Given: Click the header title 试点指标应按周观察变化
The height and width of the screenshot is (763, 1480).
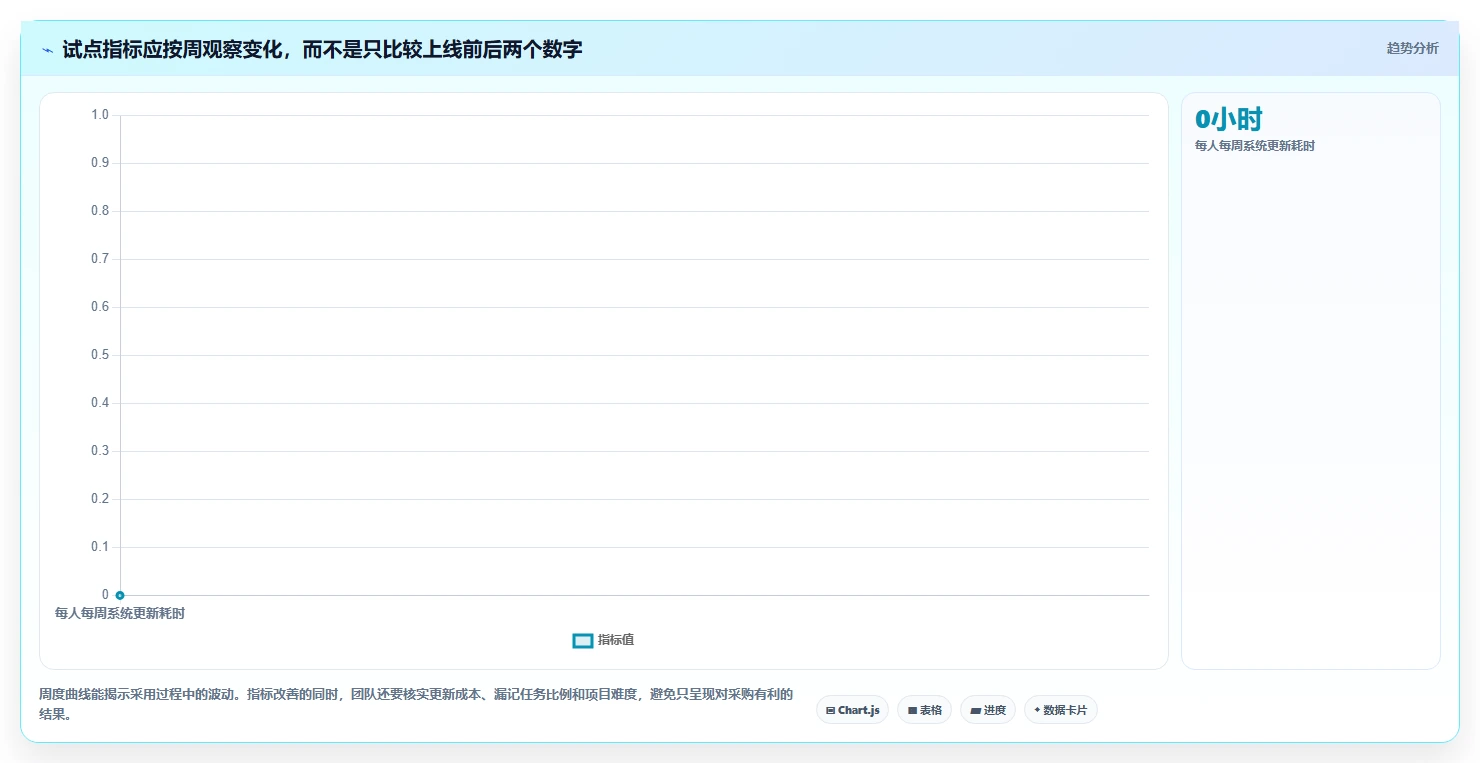Looking at the screenshot, I should pyautogui.click(x=322, y=49).
